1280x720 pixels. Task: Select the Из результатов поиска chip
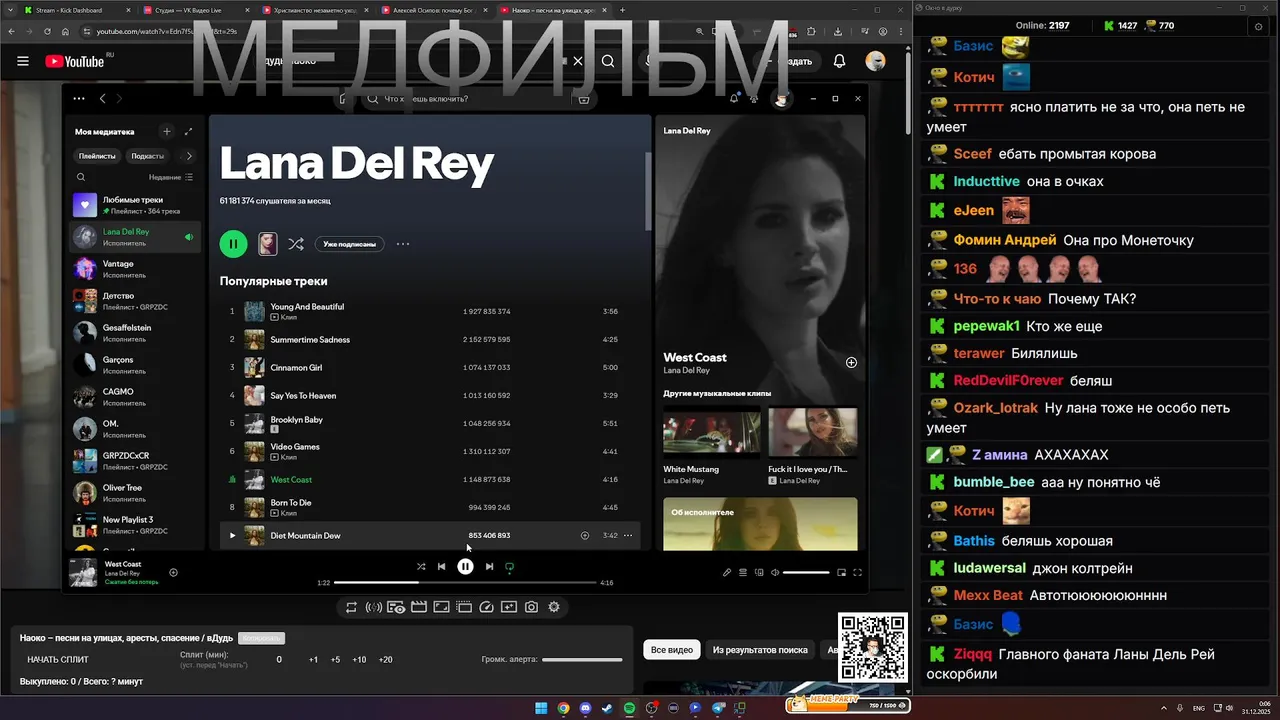click(x=760, y=650)
